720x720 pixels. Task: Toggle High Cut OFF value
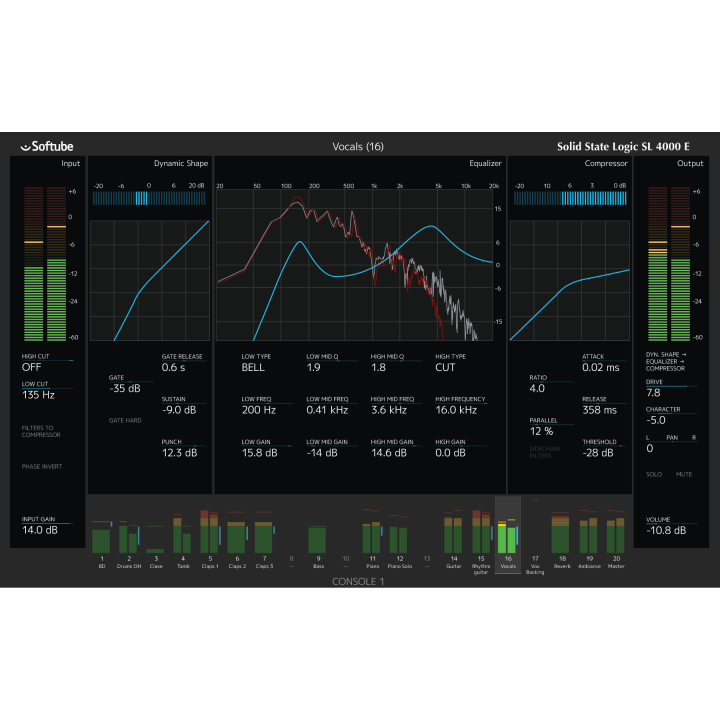tap(47, 363)
